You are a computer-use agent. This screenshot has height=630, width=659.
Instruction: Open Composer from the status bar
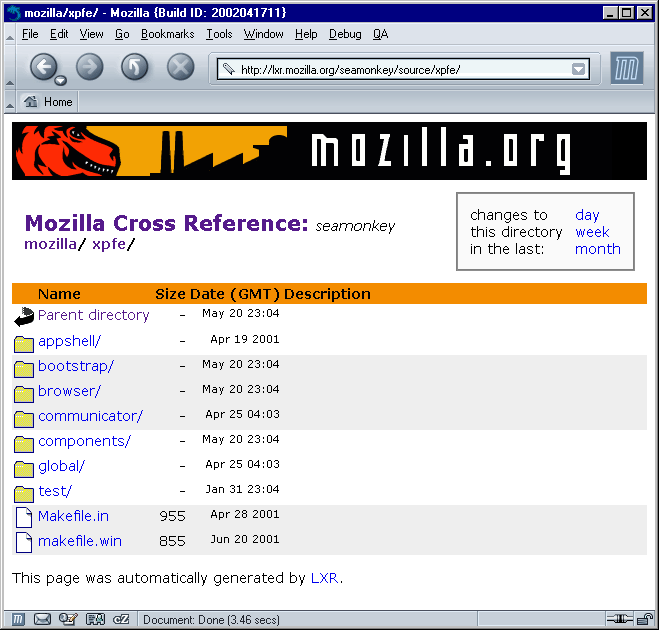[68, 620]
